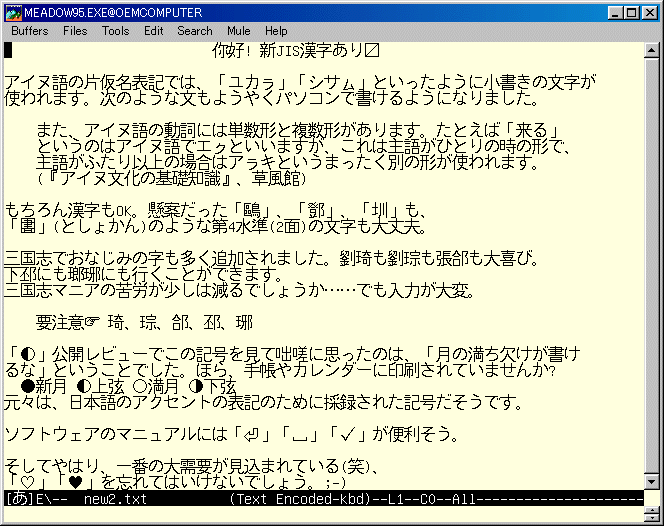Open the Help menu

[x=276, y=31]
